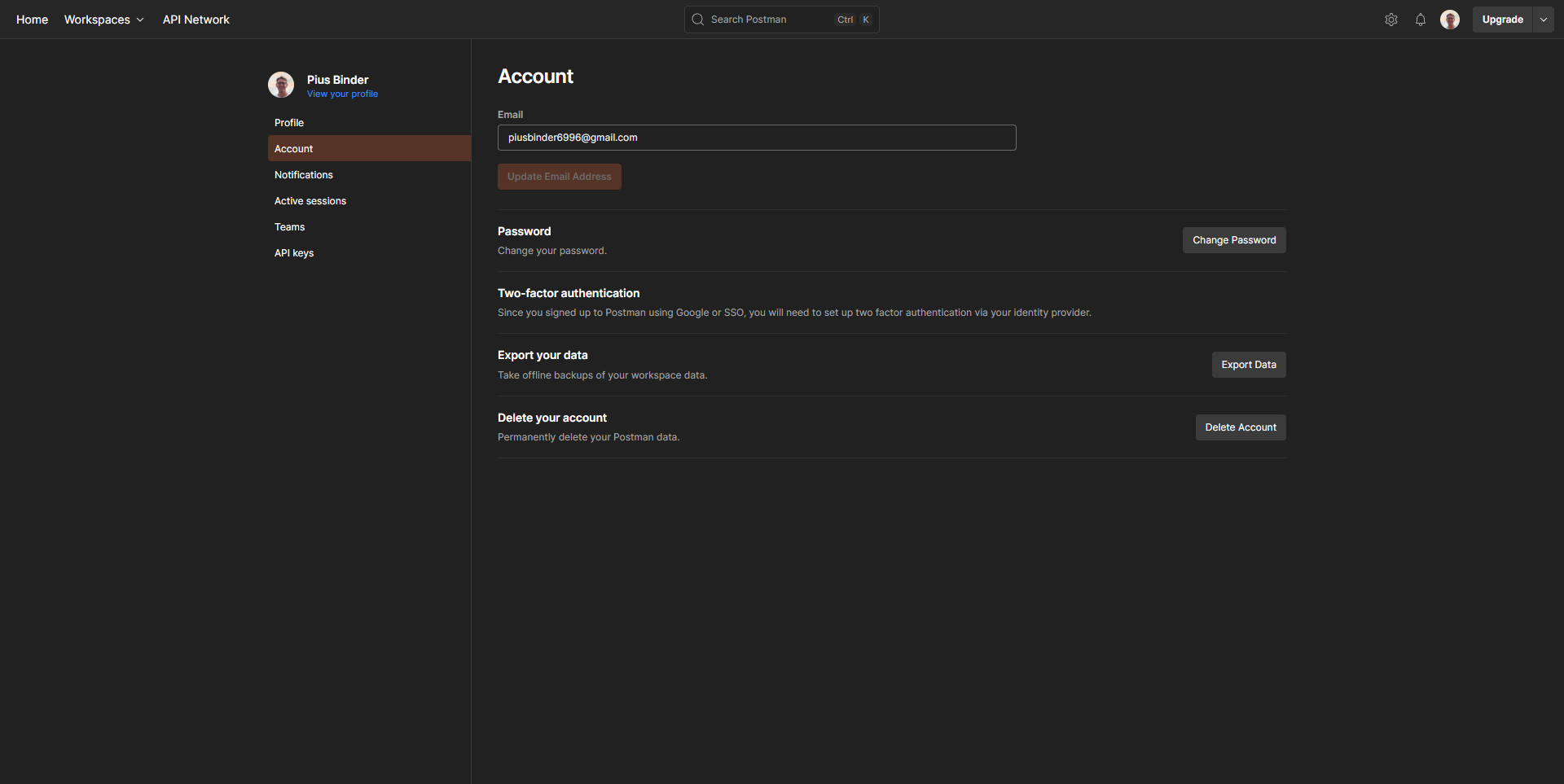Open the Active sessions tab
This screenshot has height=784, width=1564.
(369, 201)
